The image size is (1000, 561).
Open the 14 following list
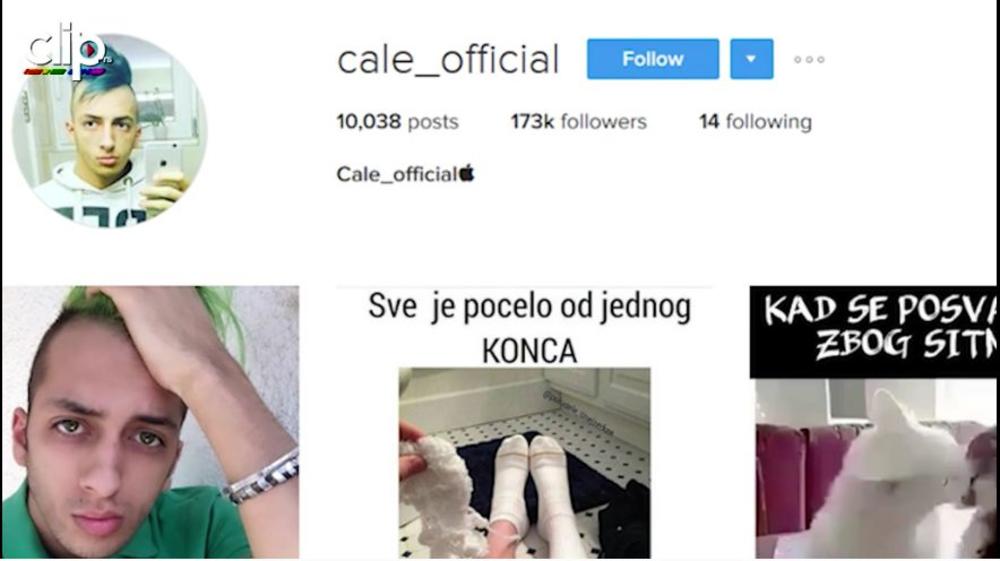pyautogui.click(x=755, y=122)
